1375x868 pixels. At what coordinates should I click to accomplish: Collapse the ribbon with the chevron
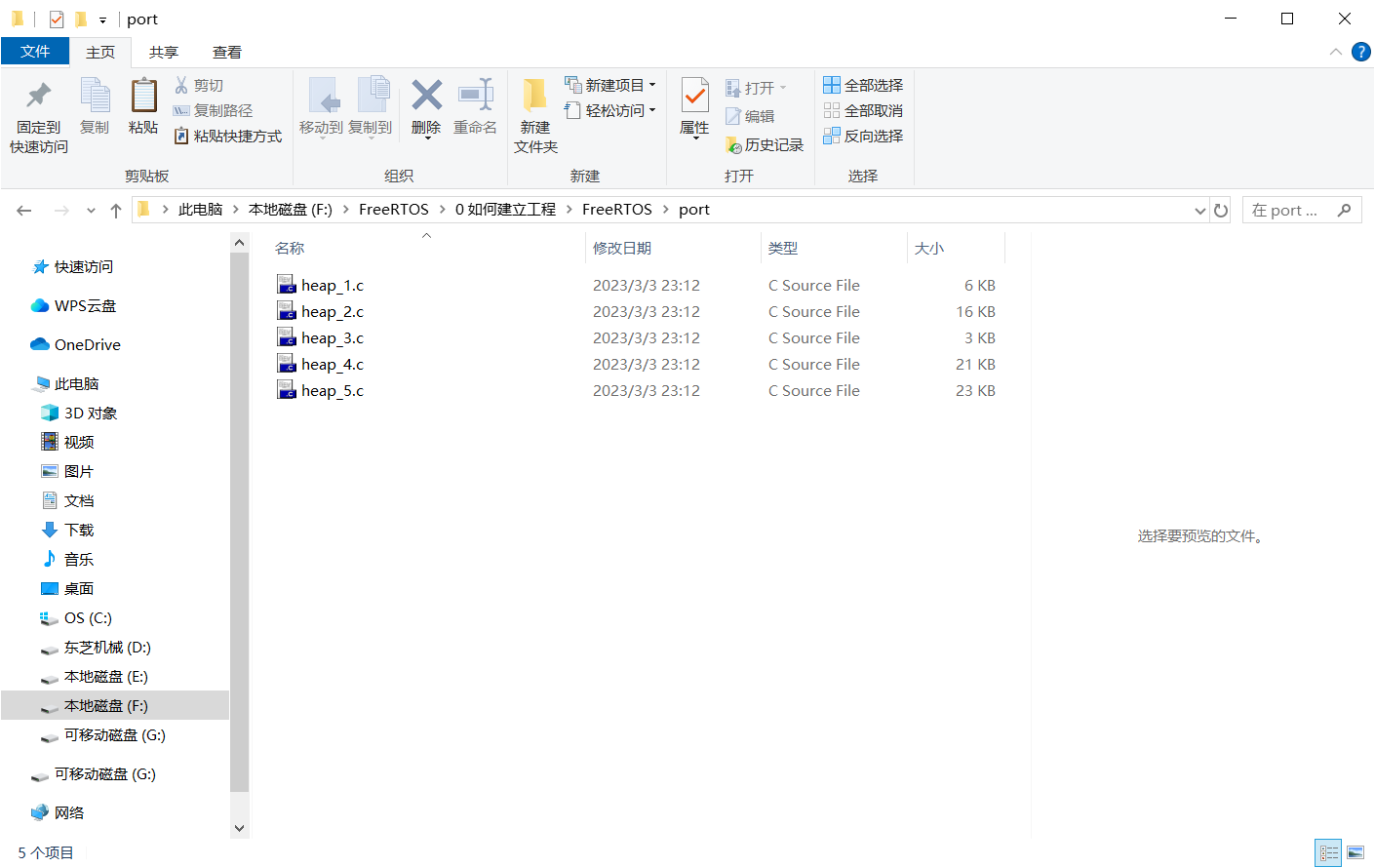point(1335,52)
